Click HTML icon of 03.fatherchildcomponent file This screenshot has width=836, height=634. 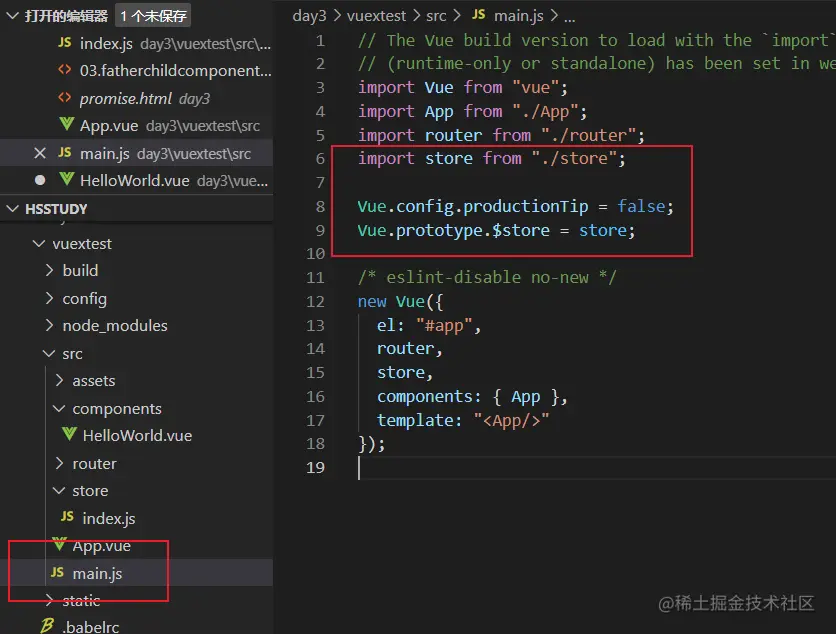tap(65, 70)
